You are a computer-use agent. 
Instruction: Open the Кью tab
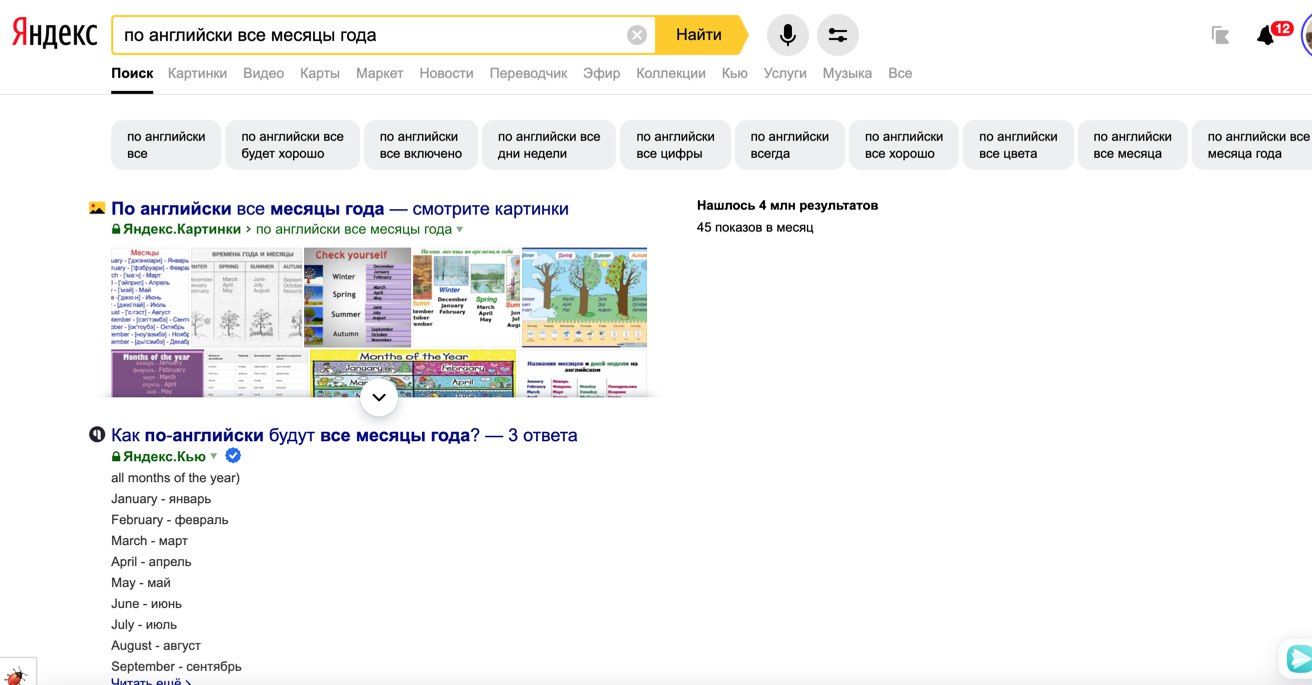pyautogui.click(x=734, y=73)
